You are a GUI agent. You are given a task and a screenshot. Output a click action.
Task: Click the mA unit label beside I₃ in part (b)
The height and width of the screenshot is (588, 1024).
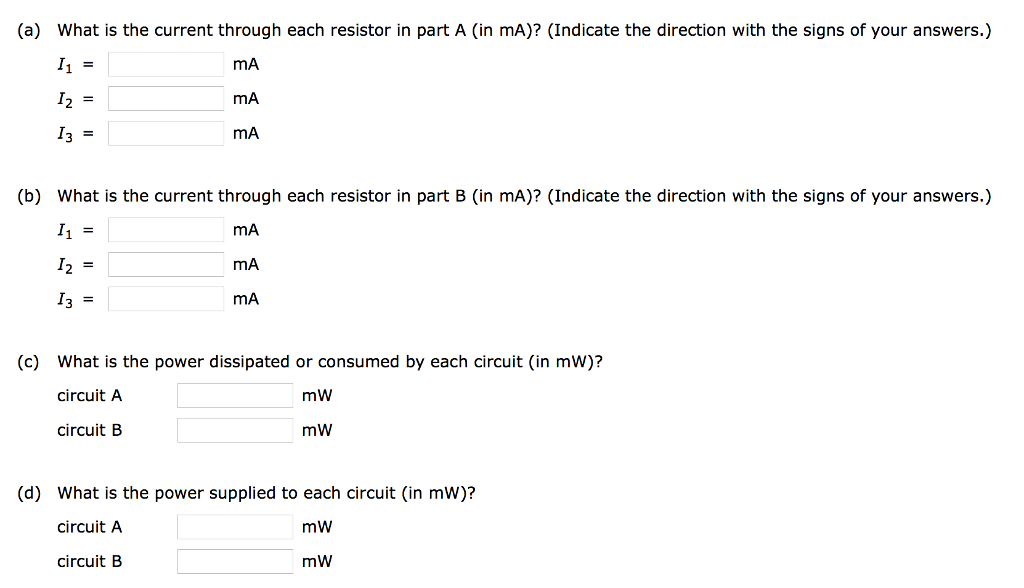tap(245, 298)
